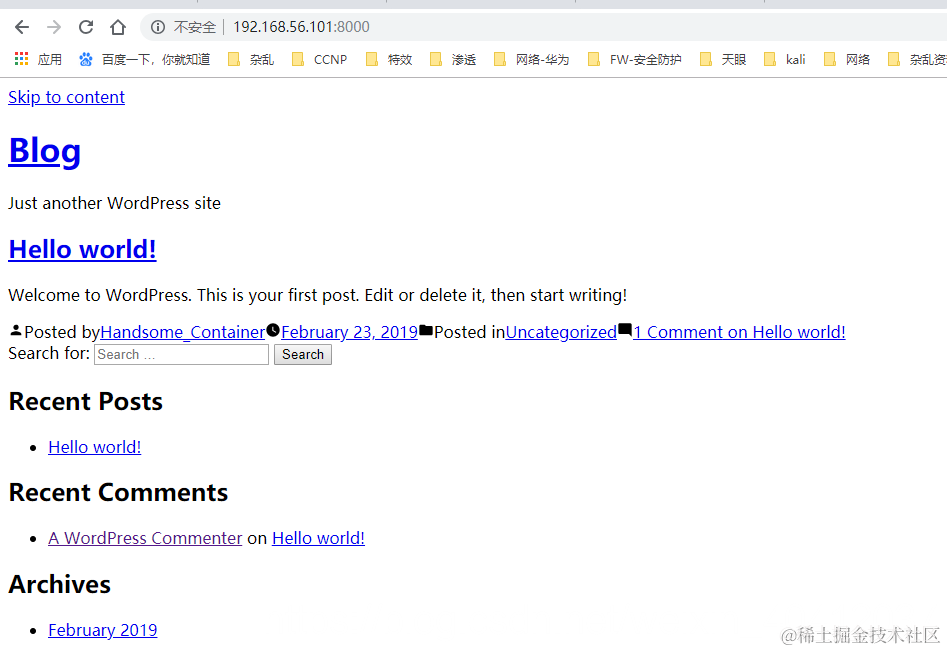Open the Baidu bookmark

[x=144, y=59]
